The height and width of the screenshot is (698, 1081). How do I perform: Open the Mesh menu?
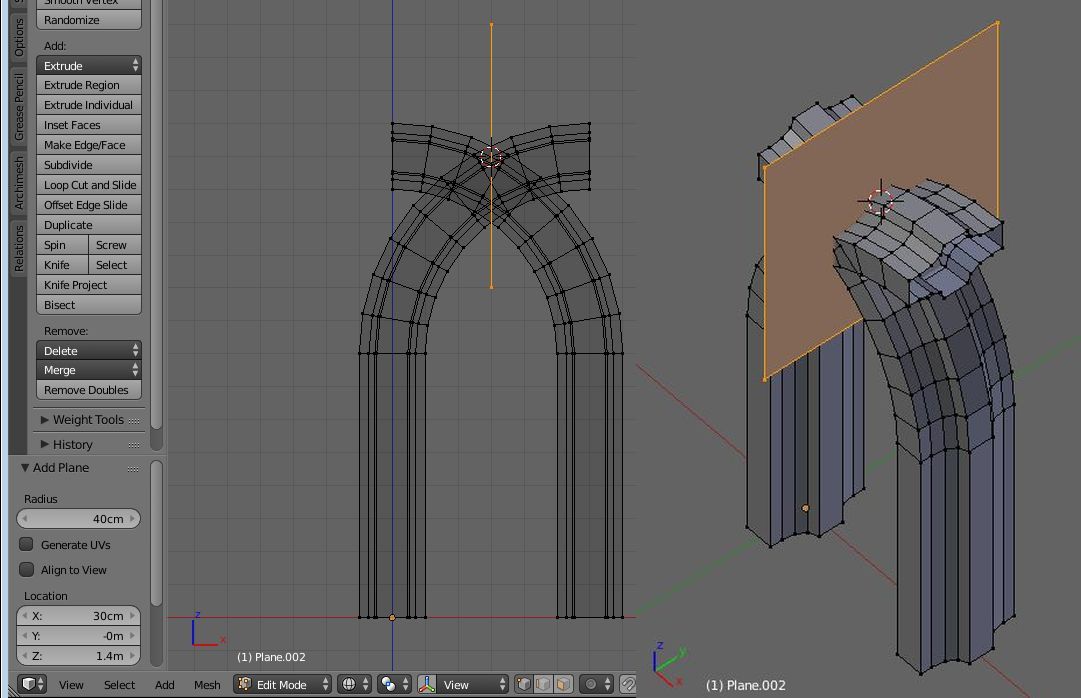pyautogui.click(x=207, y=684)
